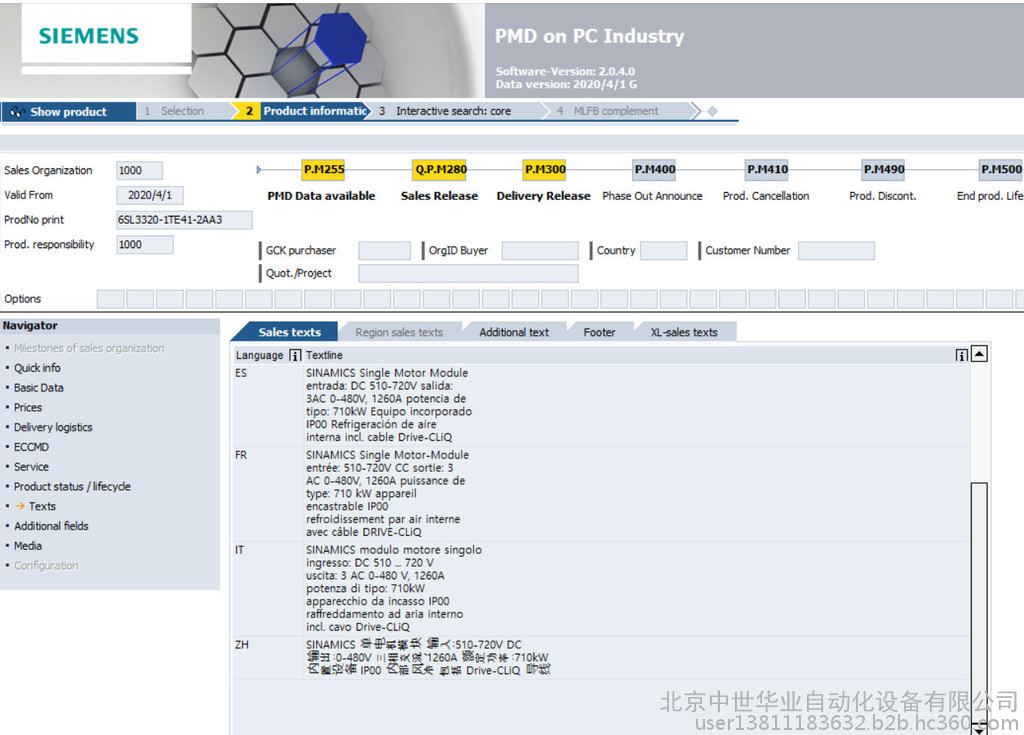Click the OrgID Buyer input field
The height and width of the screenshot is (735, 1024).
[540, 251]
